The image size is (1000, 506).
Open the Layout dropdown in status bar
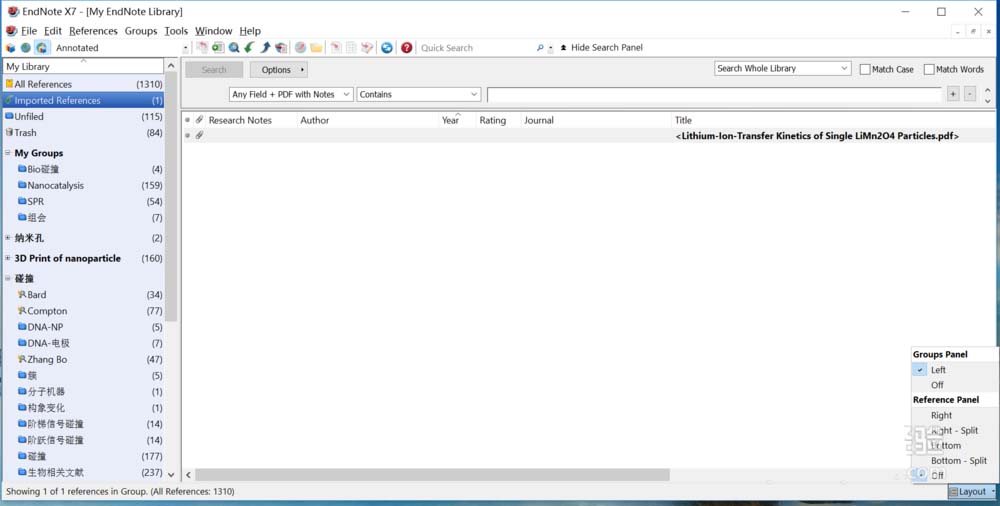pos(973,492)
